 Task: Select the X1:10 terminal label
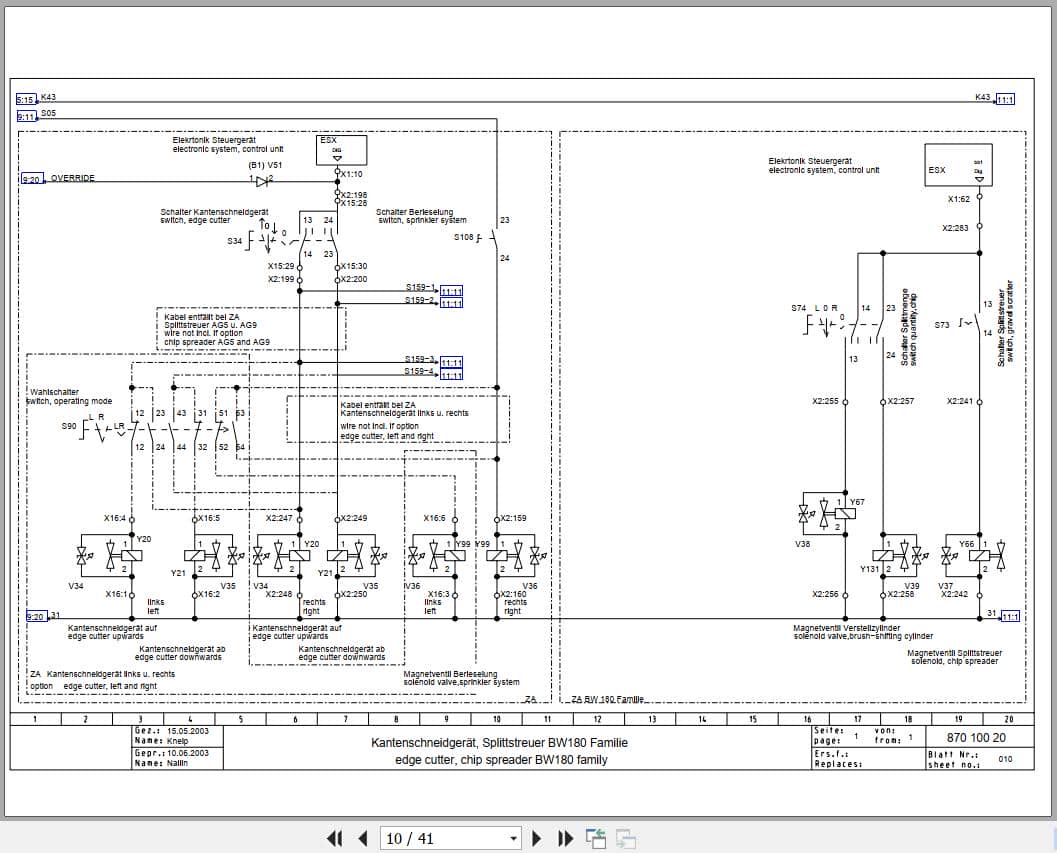coord(352,174)
